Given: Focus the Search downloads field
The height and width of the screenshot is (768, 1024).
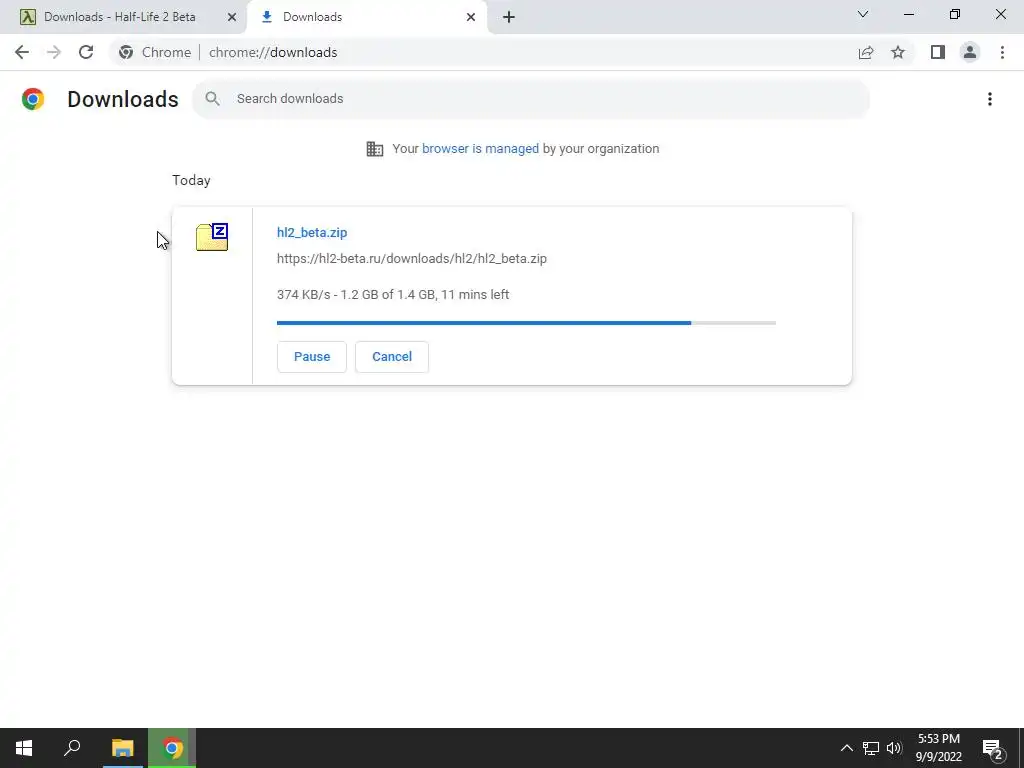Looking at the screenshot, I should pos(531,99).
